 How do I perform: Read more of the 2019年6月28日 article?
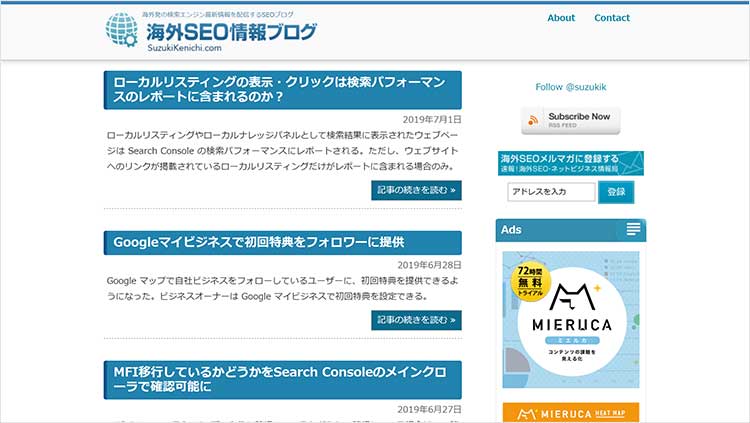pyautogui.click(x=416, y=320)
